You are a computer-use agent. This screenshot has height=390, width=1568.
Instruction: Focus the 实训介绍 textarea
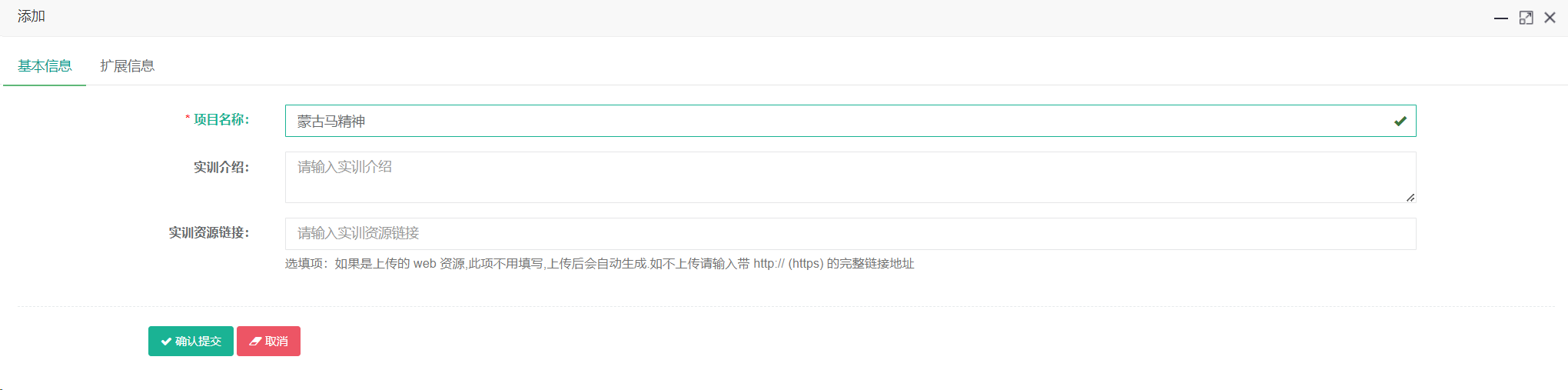click(850, 177)
